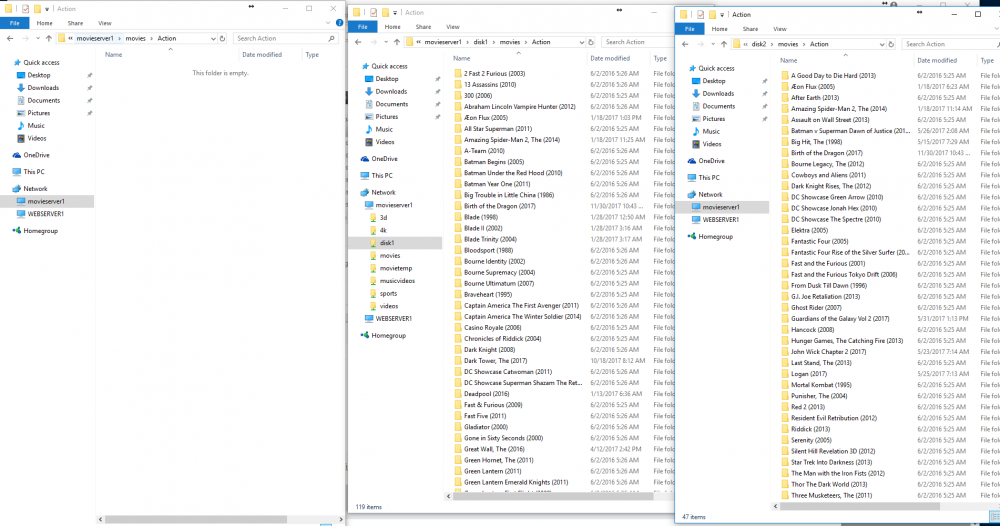Click the movies breadcrumb in left window address bar
This screenshot has height=526, width=1000.
tap(135, 38)
